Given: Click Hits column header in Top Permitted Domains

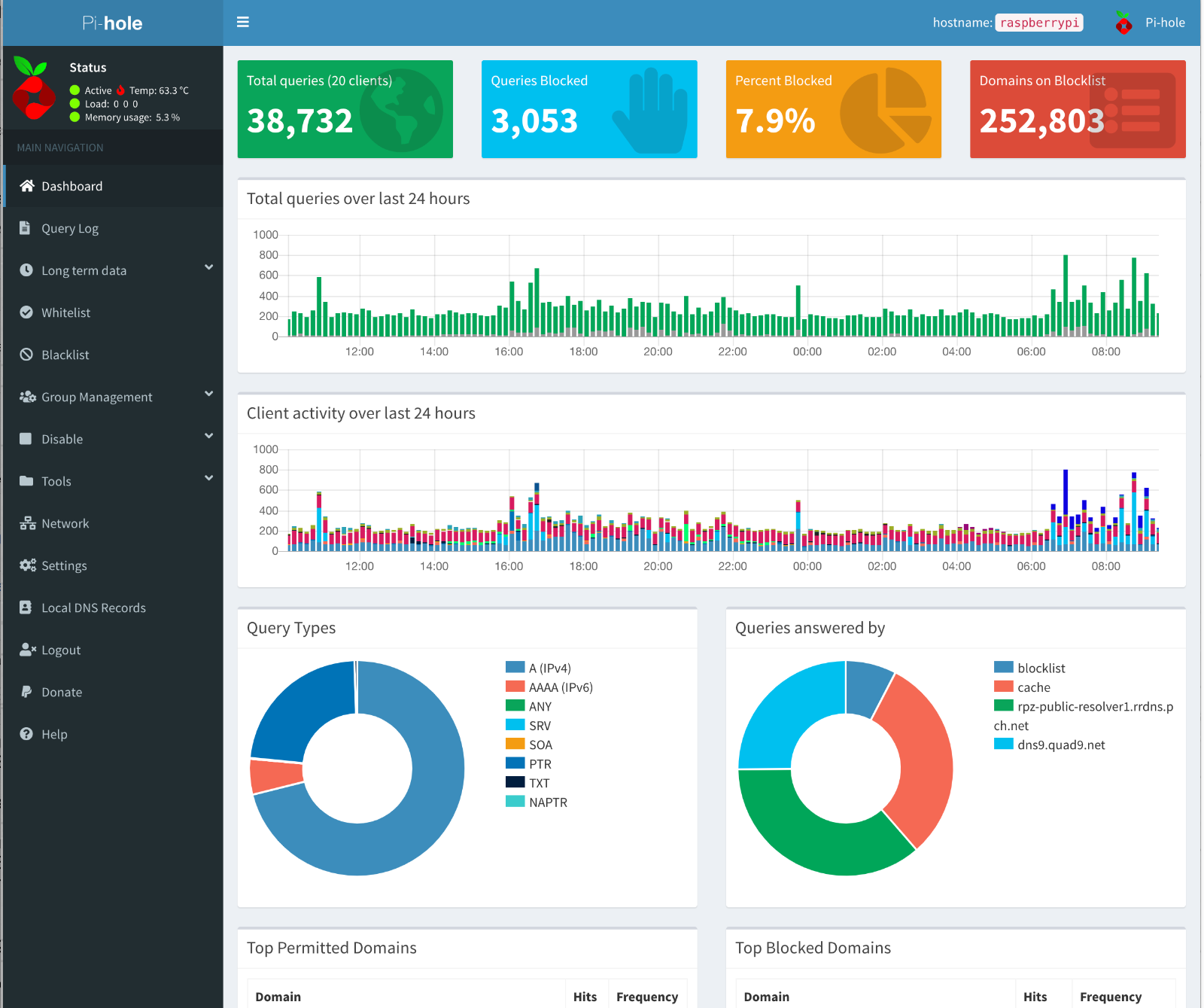Looking at the screenshot, I should click(x=585, y=997).
